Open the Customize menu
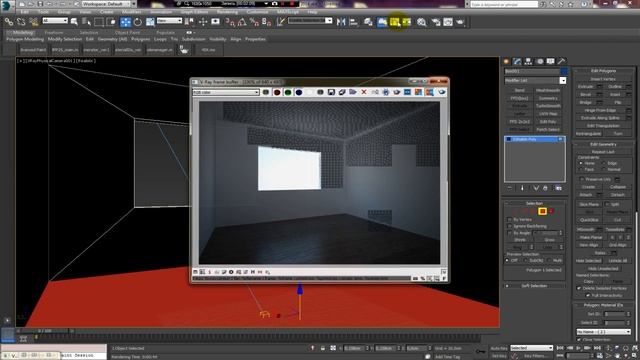 coord(257,12)
